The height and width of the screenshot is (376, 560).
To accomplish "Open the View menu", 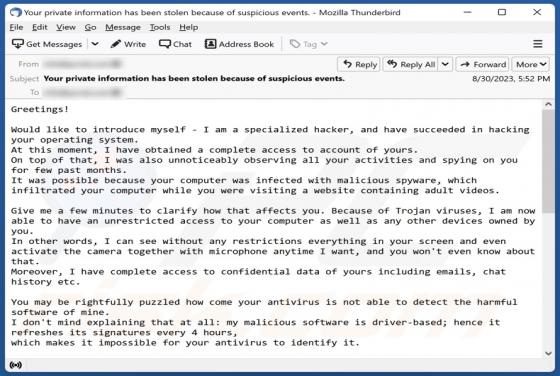I will (66, 27).
